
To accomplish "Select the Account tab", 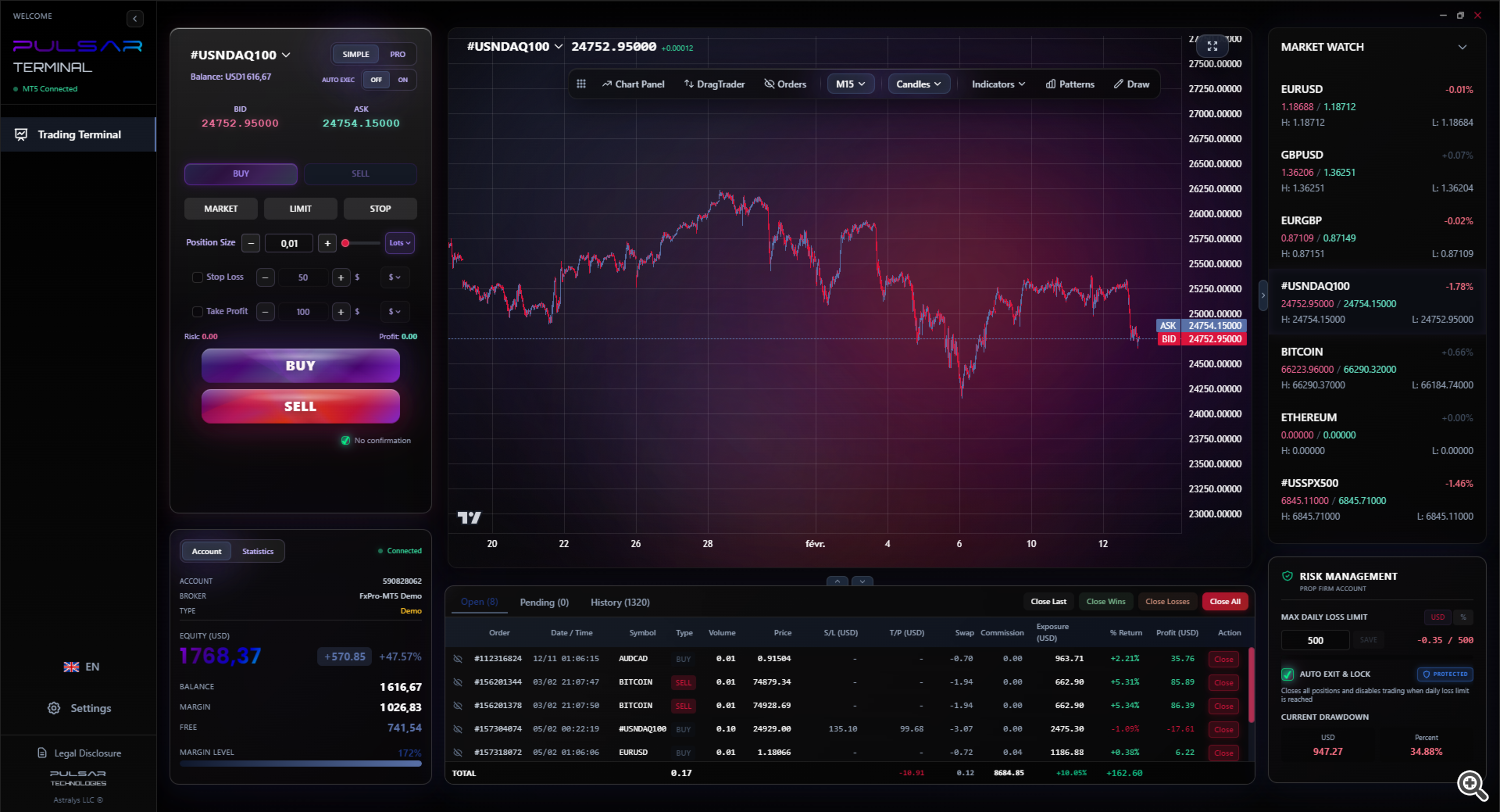I will (x=207, y=551).
